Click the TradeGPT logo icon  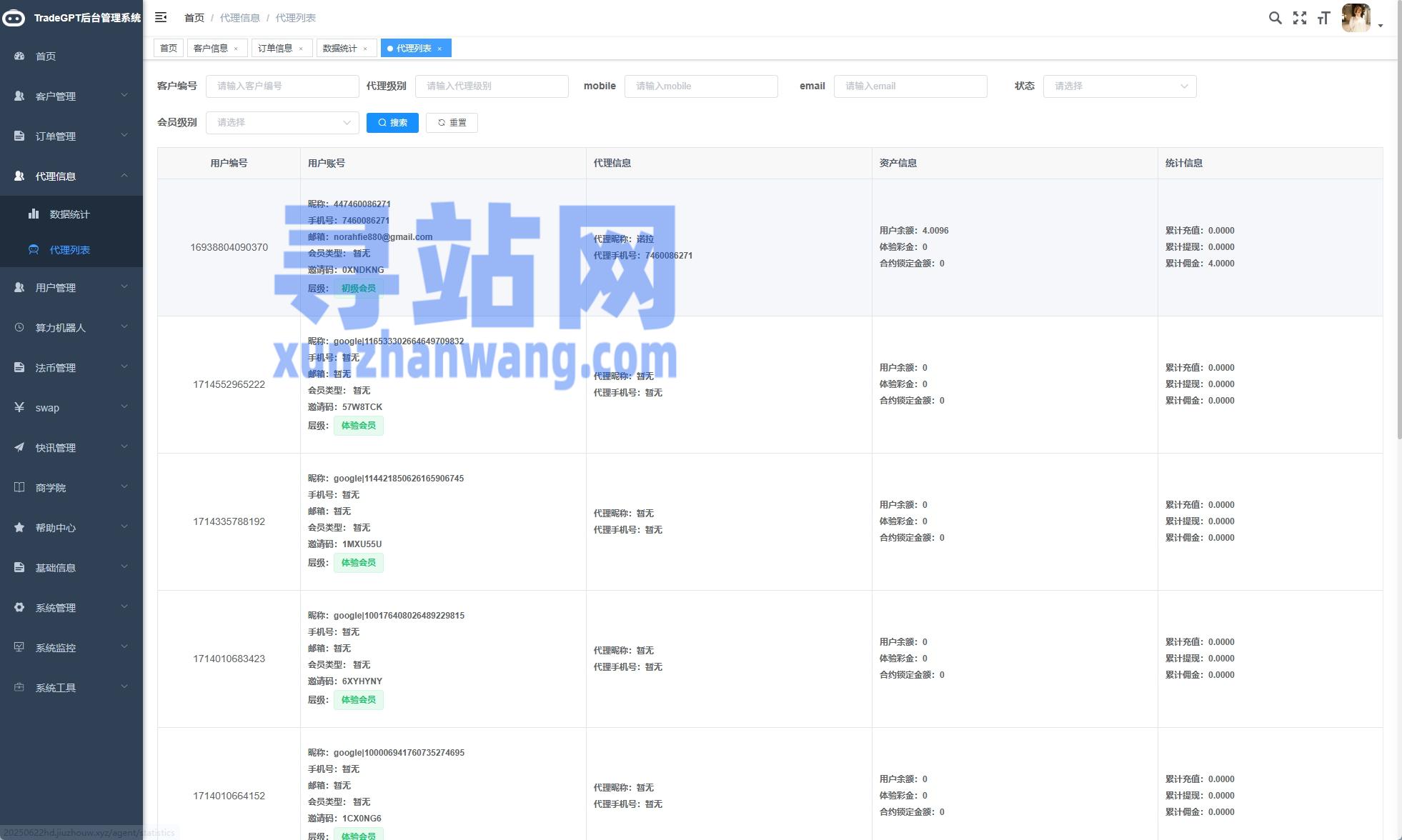pyautogui.click(x=14, y=18)
